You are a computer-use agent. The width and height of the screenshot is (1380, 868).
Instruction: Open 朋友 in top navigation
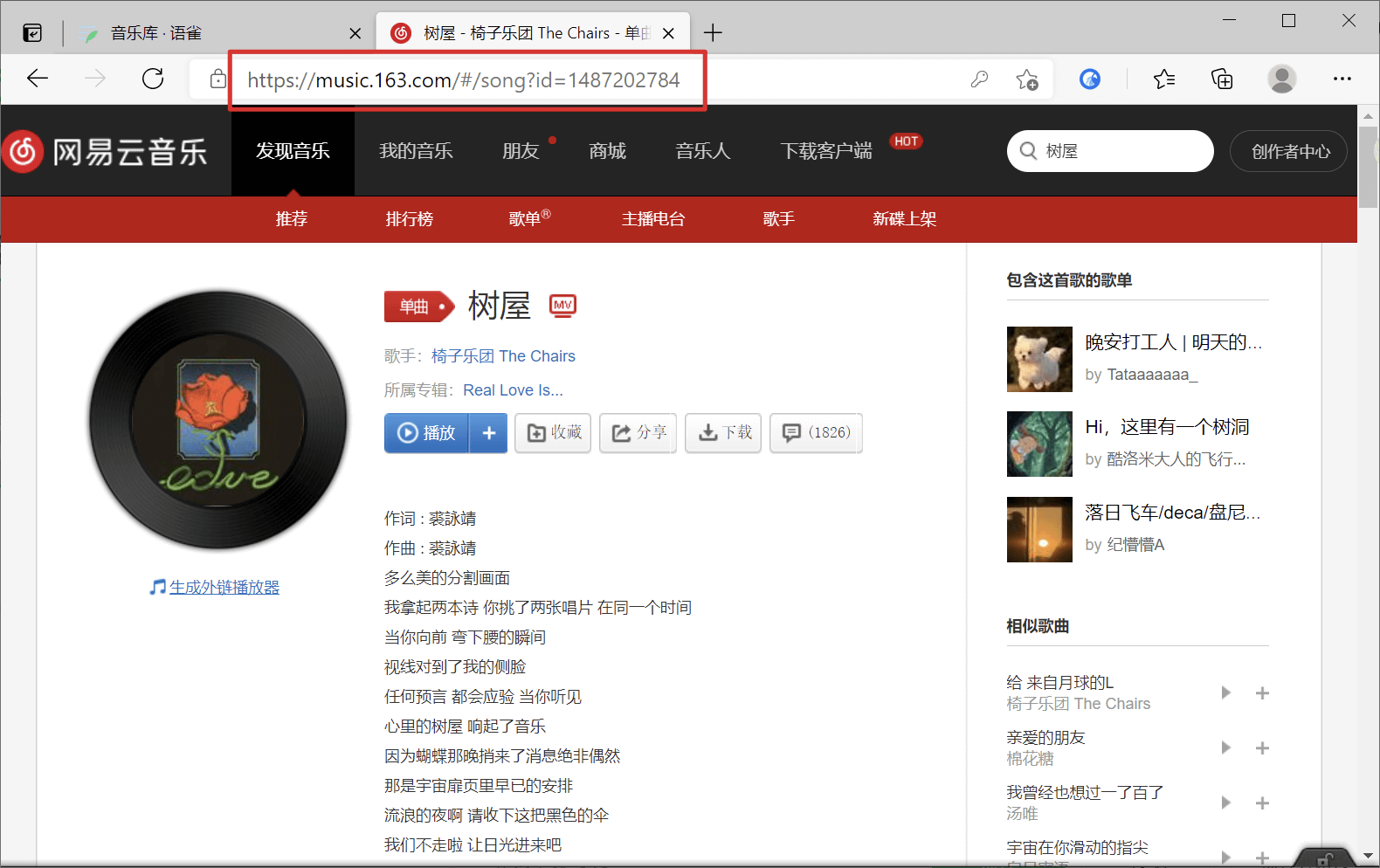click(x=521, y=151)
